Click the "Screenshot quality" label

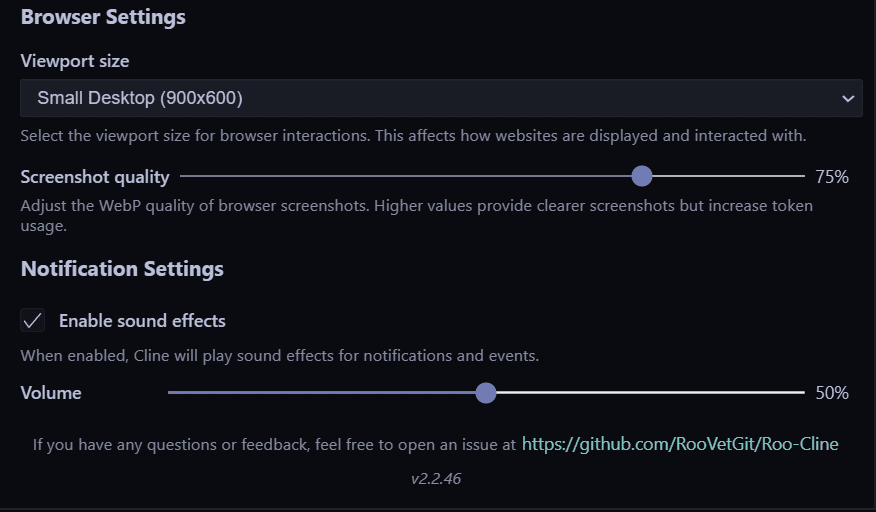[95, 177]
